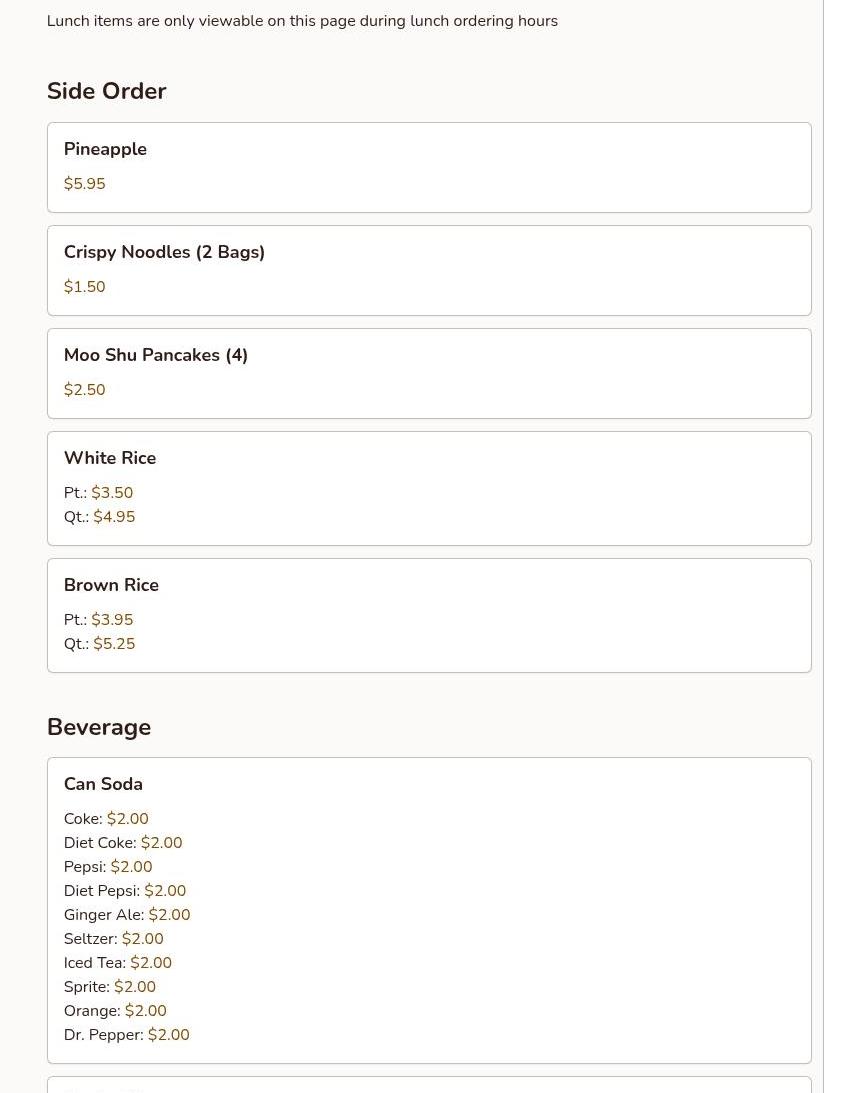Click the Iced Tea option
844x1093 pixels.
point(117,963)
